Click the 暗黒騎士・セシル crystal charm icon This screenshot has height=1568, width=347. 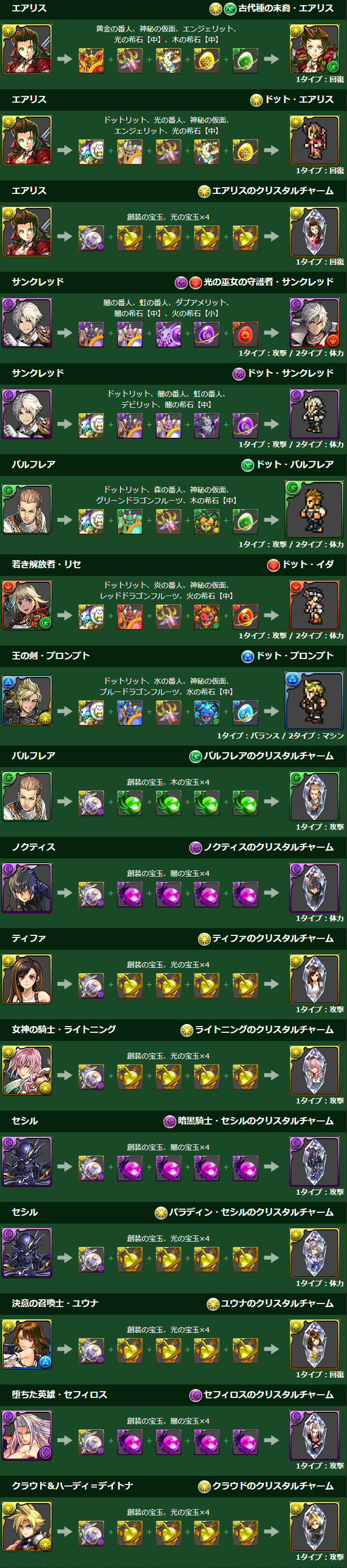314,1161
